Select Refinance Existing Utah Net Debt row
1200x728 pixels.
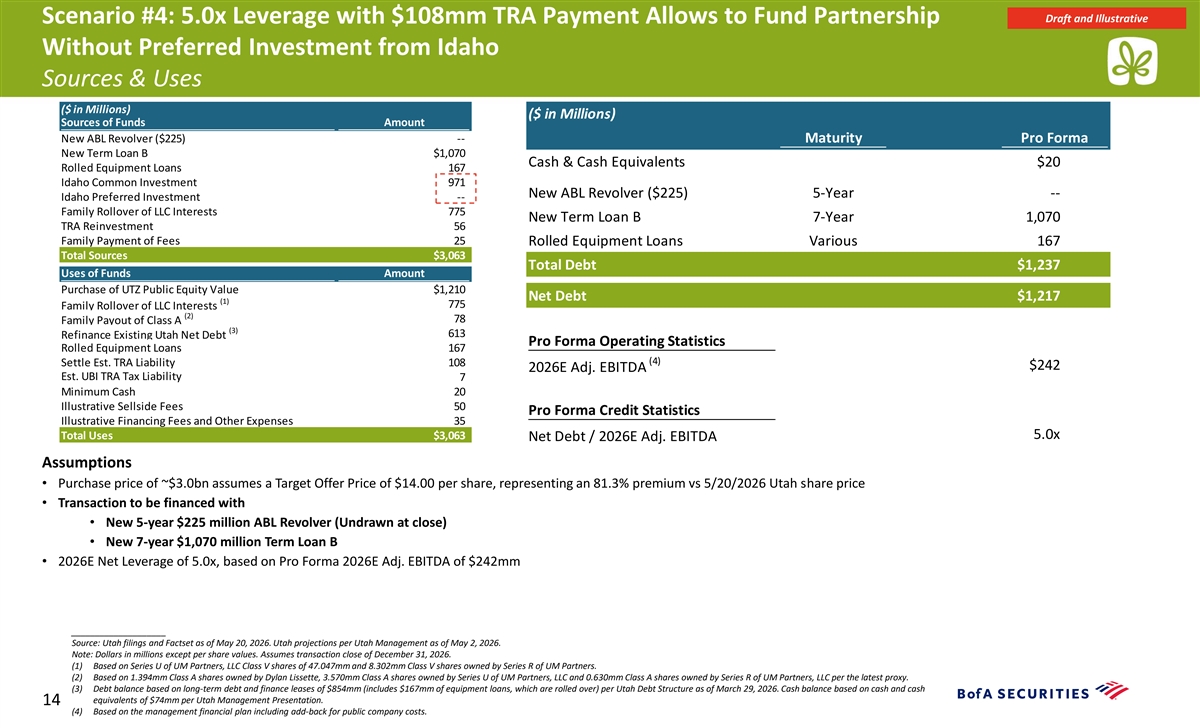(x=264, y=334)
